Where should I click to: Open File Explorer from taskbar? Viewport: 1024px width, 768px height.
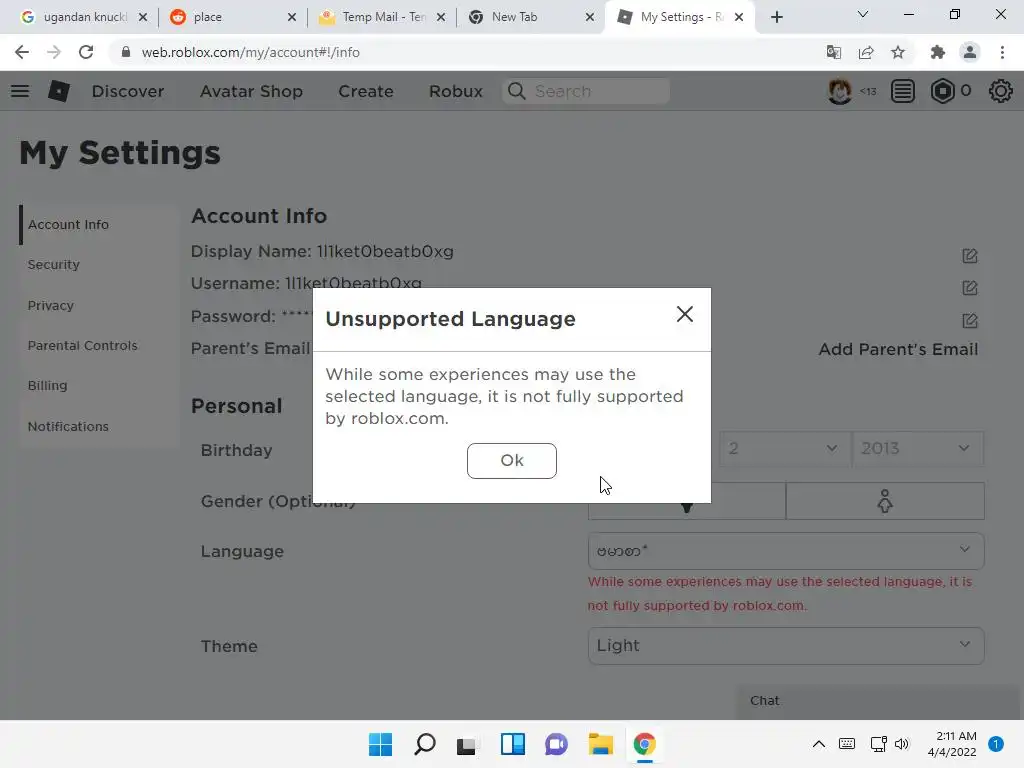pos(601,744)
